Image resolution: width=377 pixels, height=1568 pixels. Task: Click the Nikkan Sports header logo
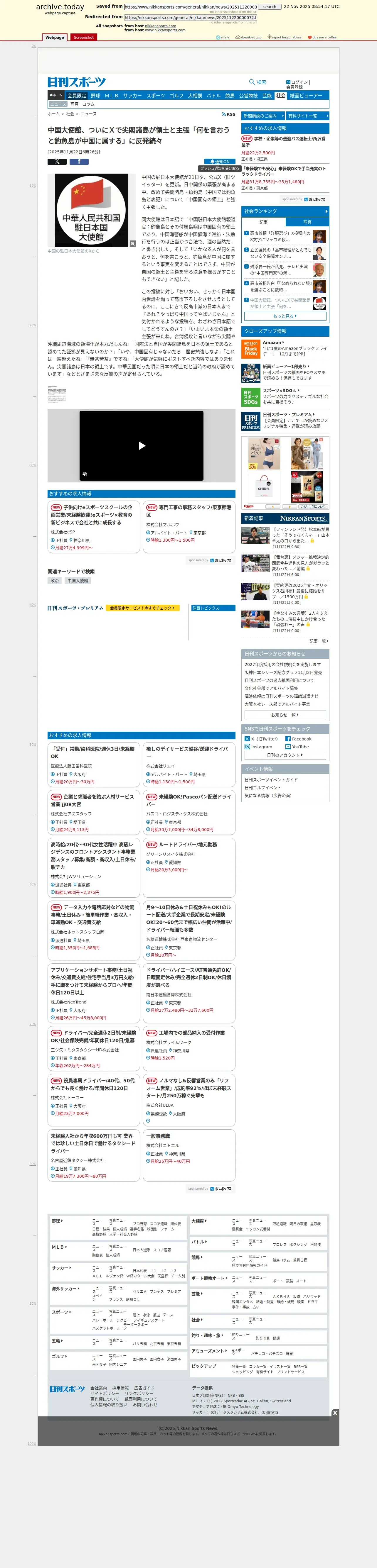point(77,82)
